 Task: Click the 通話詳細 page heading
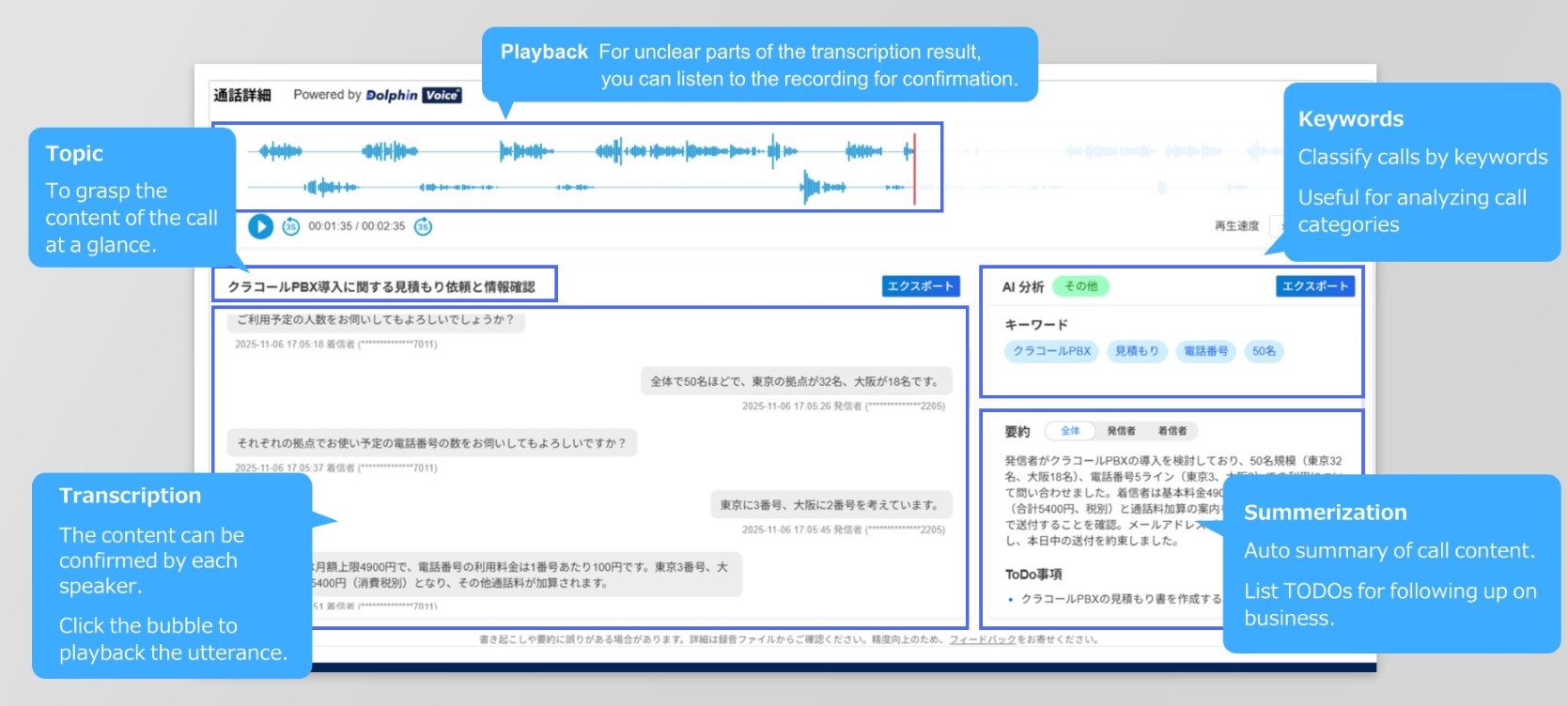pos(242,95)
